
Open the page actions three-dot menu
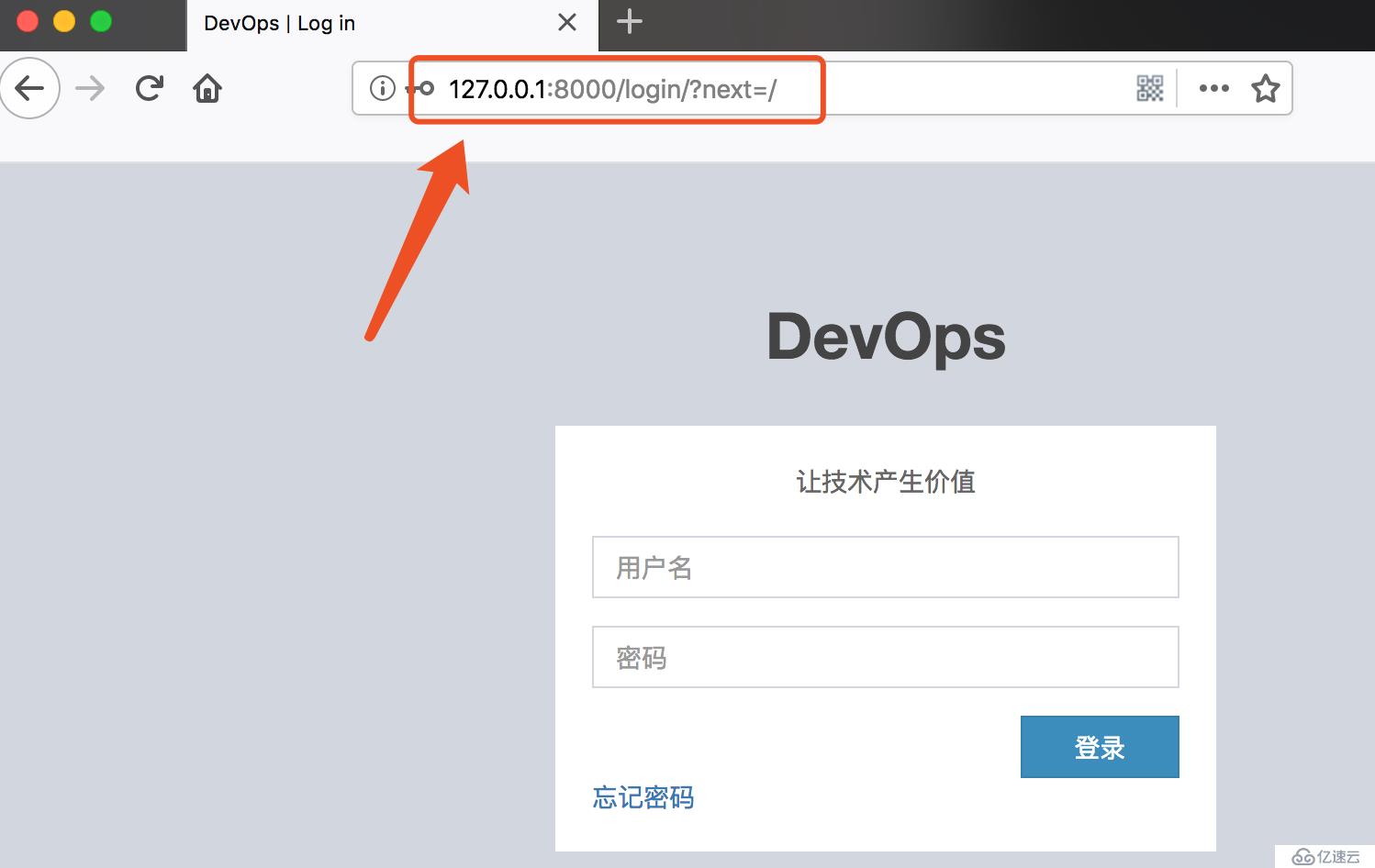1213,88
